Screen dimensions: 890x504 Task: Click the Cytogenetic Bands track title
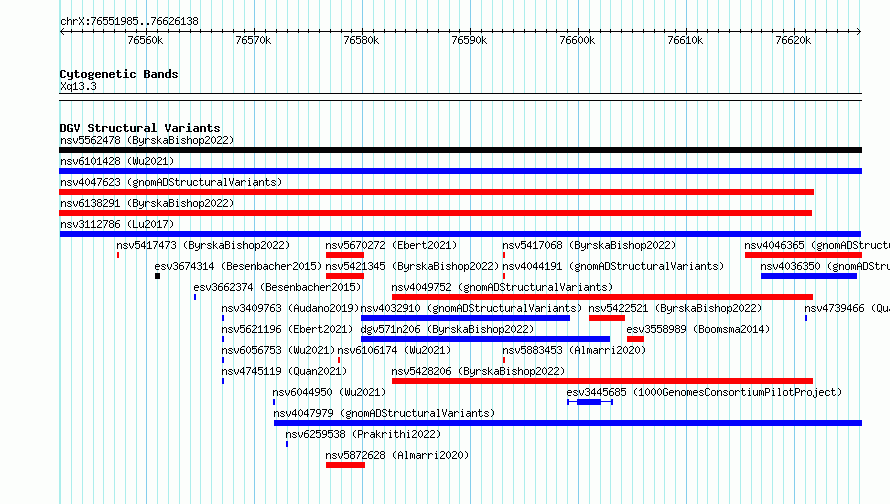click(x=119, y=74)
